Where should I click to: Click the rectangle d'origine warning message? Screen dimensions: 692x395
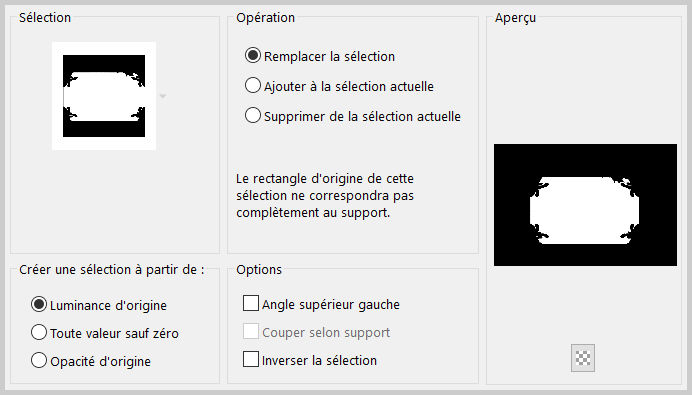pos(325,196)
